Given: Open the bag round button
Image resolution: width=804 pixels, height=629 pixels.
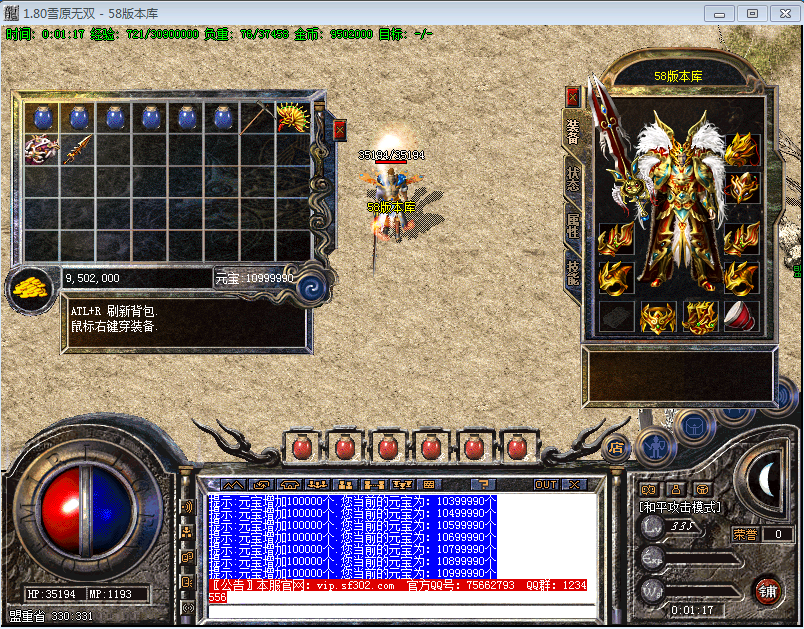Looking at the screenshot, I should click(695, 427).
